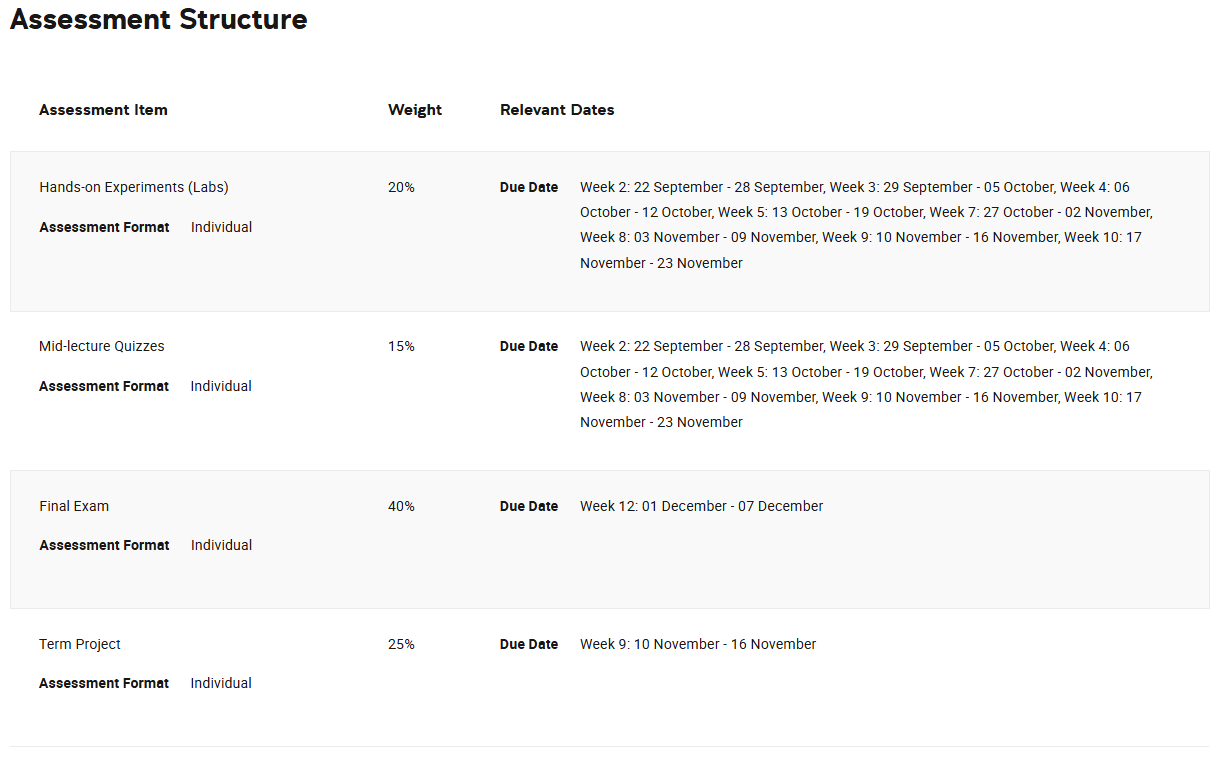Click the Weight column header
The width and height of the screenshot is (1223, 763).
click(414, 110)
